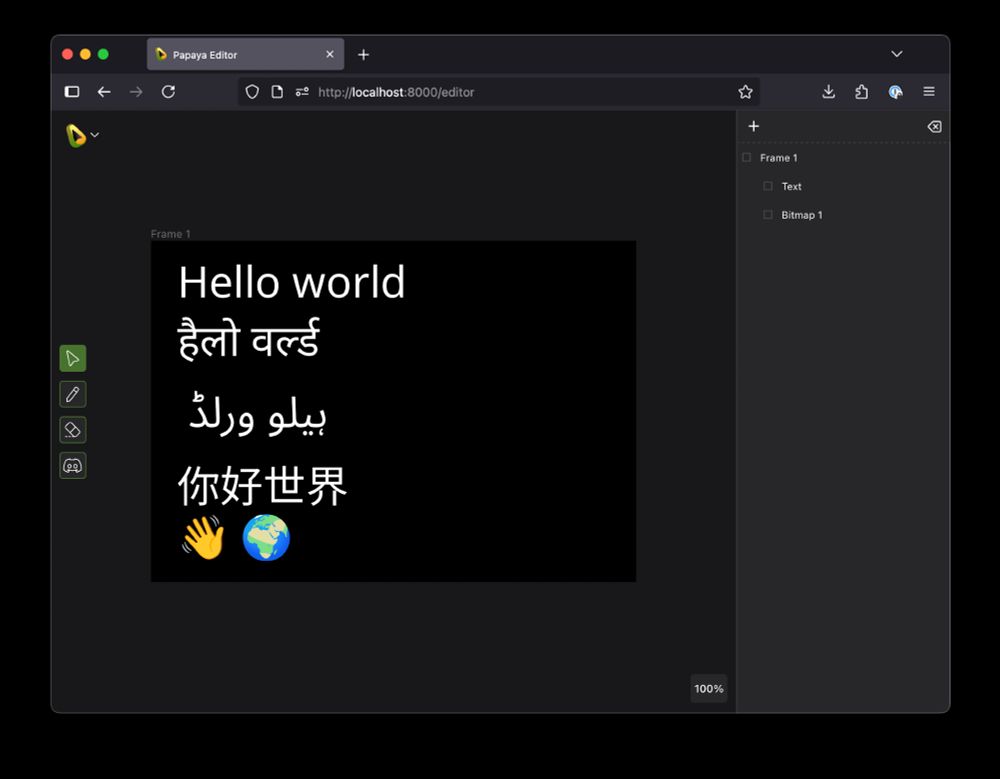Screen dimensions: 1000x779
Task: Toggle the browser sidebar
Action: pos(72,92)
